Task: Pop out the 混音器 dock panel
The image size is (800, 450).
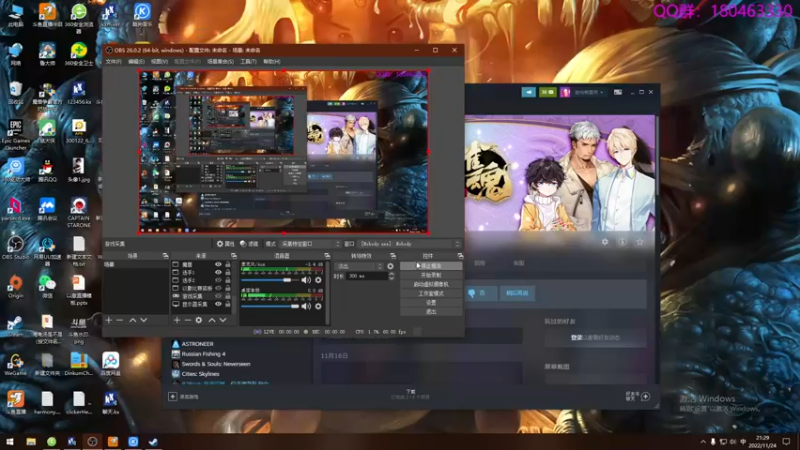Action: pos(327,256)
